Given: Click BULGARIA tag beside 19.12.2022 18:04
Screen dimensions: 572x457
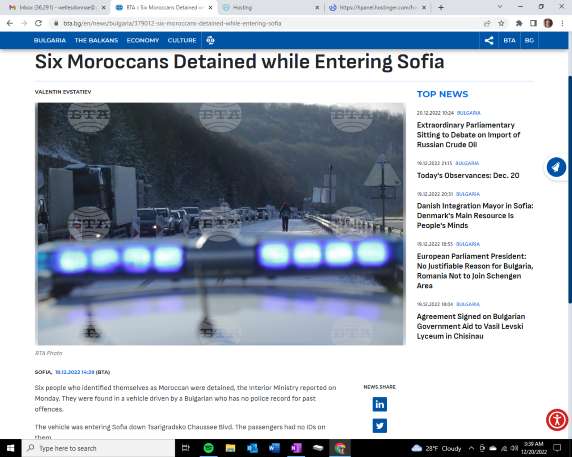Looking at the screenshot, I should coord(468,304).
